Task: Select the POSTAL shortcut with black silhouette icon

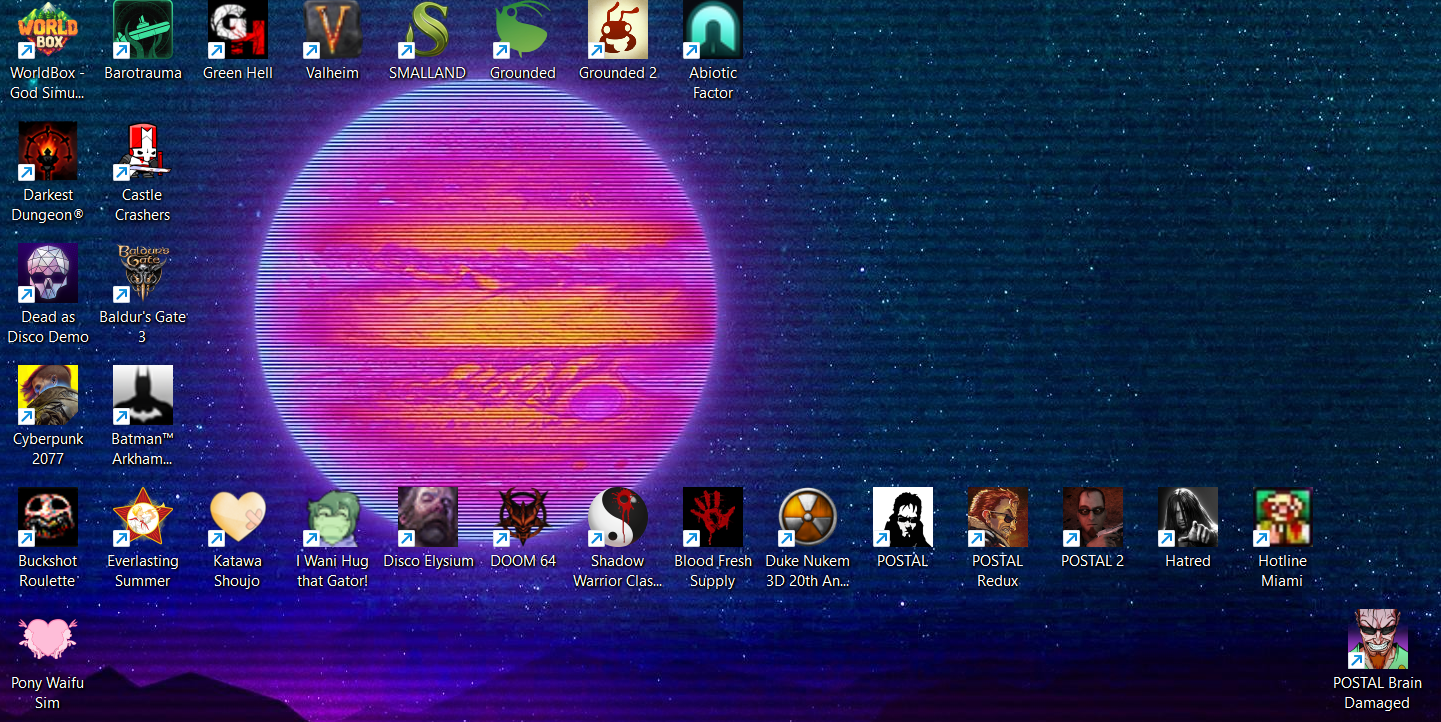Action: pos(903,518)
